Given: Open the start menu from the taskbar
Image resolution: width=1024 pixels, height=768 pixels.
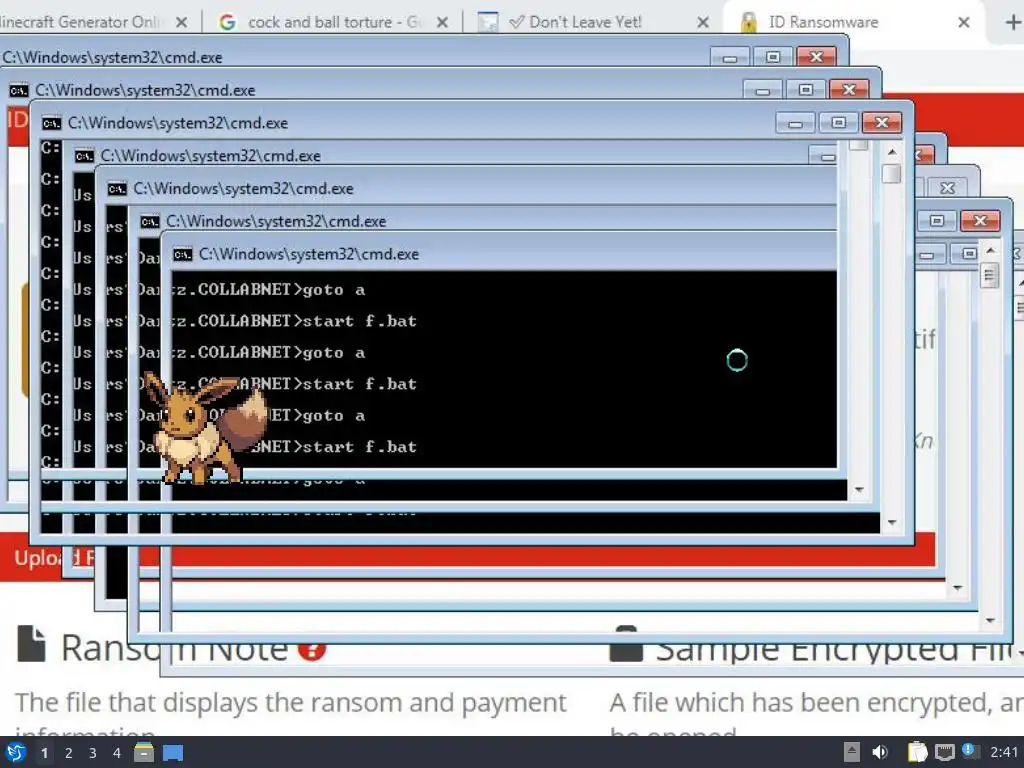Looking at the screenshot, I should [16, 752].
